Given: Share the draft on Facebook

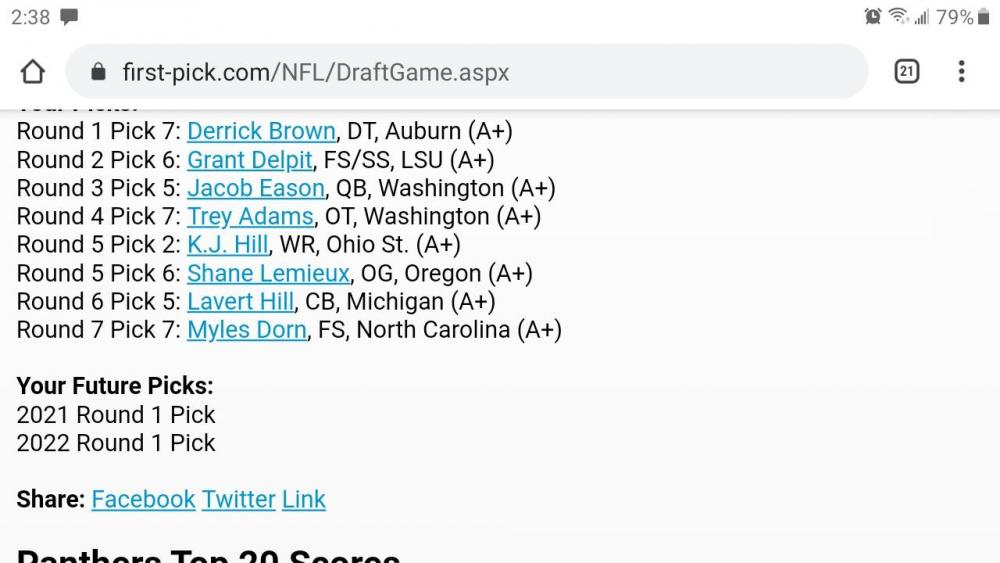Looking at the screenshot, I should [x=143, y=499].
